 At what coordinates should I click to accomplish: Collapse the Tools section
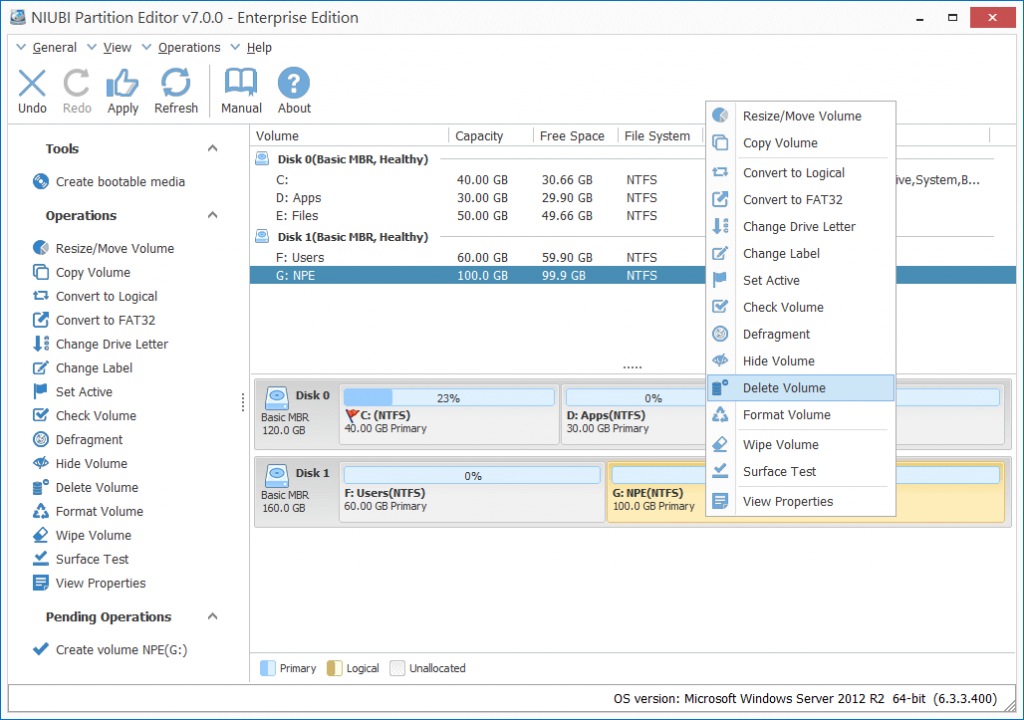coord(210,148)
